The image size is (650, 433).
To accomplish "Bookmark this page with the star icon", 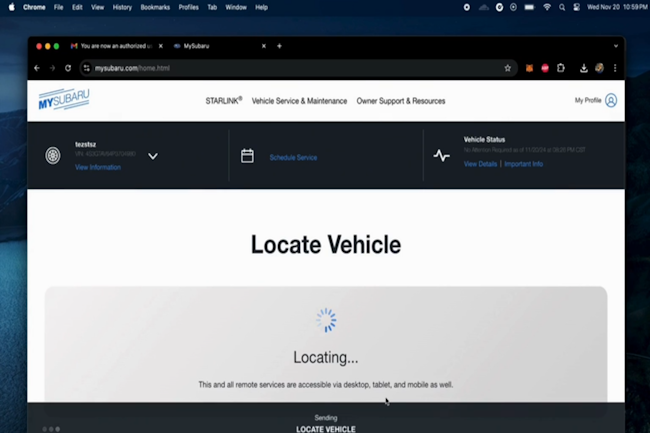I will tap(507, 68).
